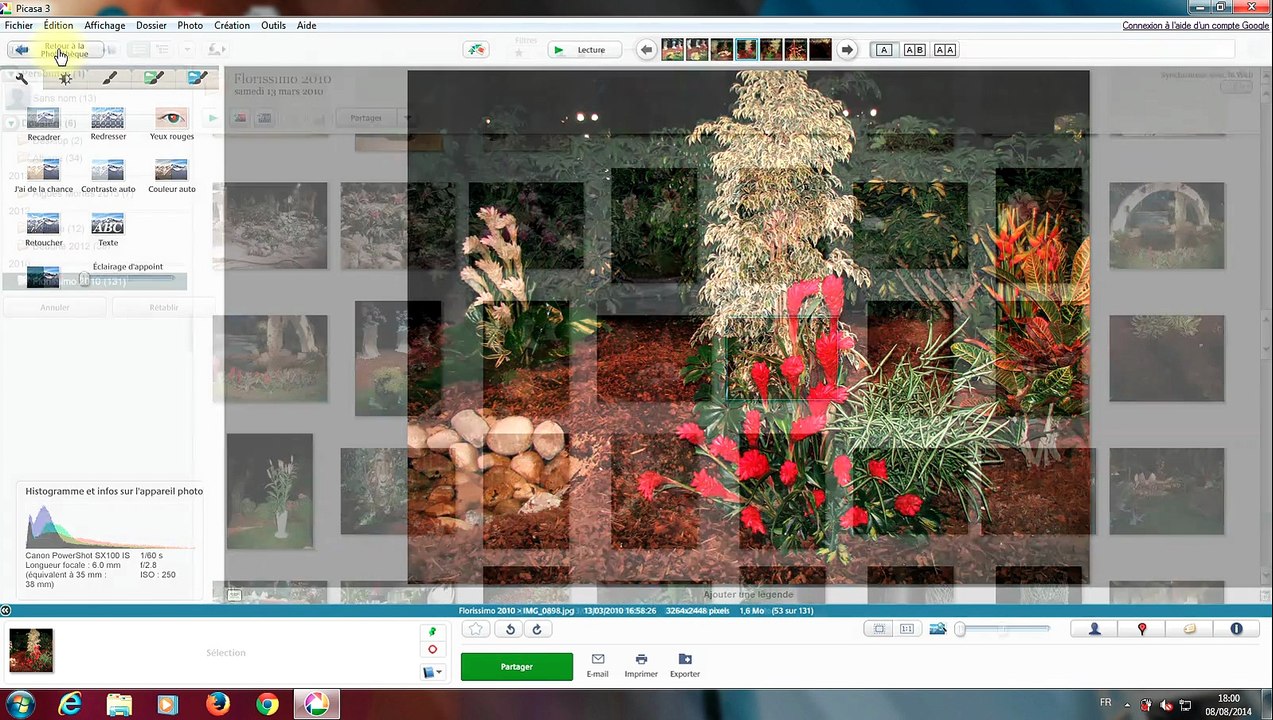Viewport: 1273px width, 720px height.
Task: Select the highlighted current filmstrip thumbnail
Action: click(x=747, y=49)
